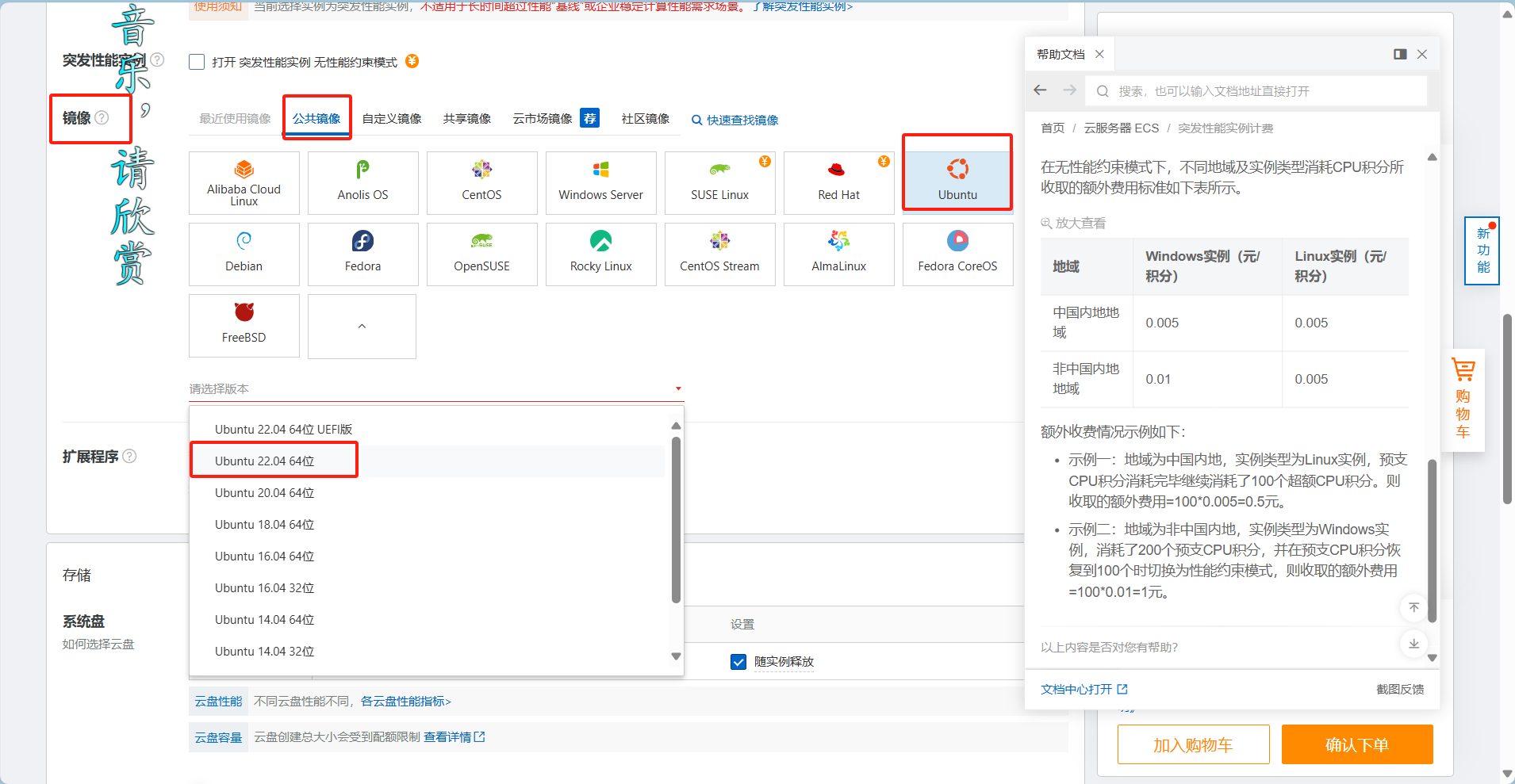Open the shopping cart sidebar
Screen dimensions: 1515x784
click(x=1463, y=400)
